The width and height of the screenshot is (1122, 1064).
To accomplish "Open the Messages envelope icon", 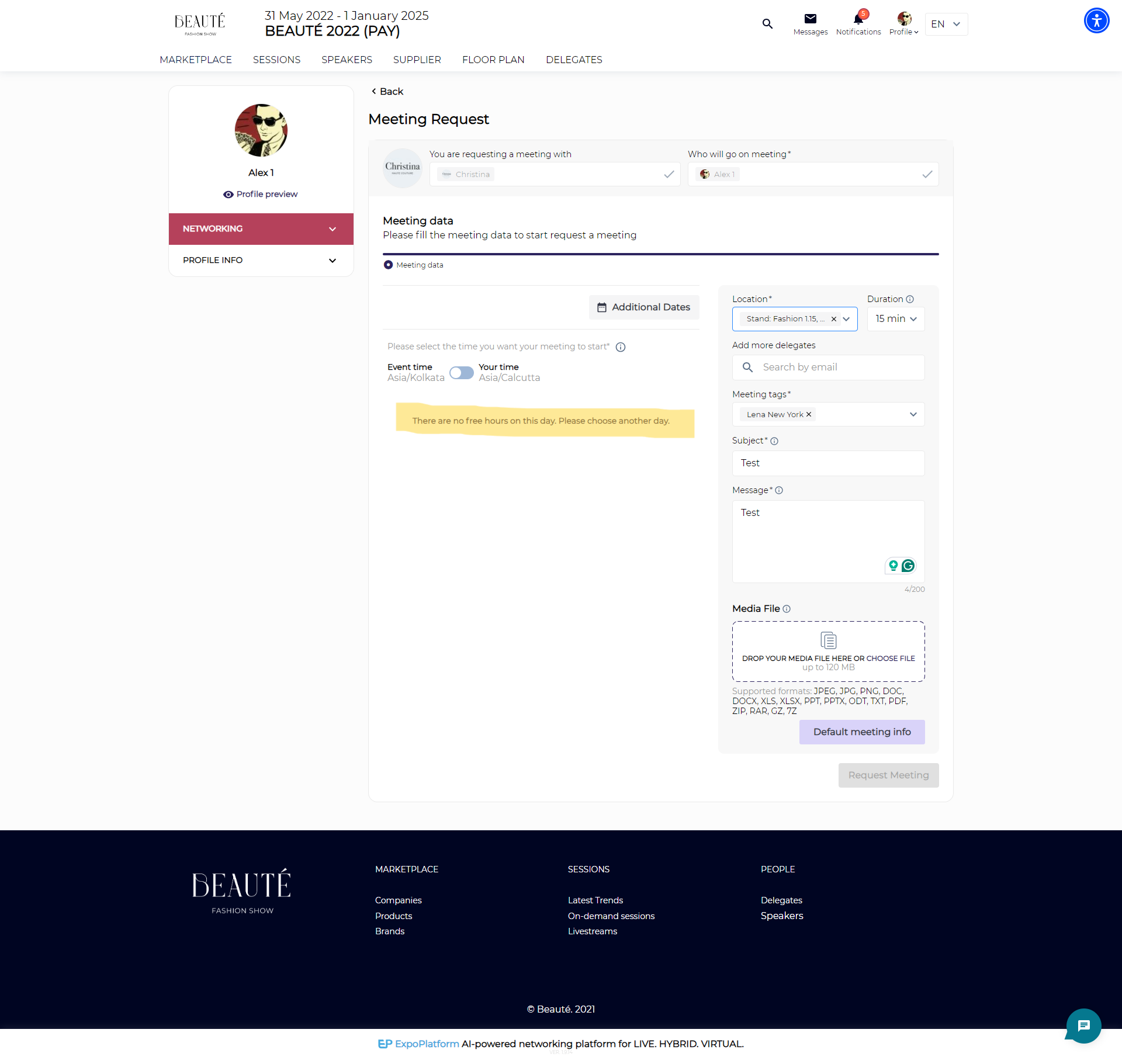I will tap(810, 19).
